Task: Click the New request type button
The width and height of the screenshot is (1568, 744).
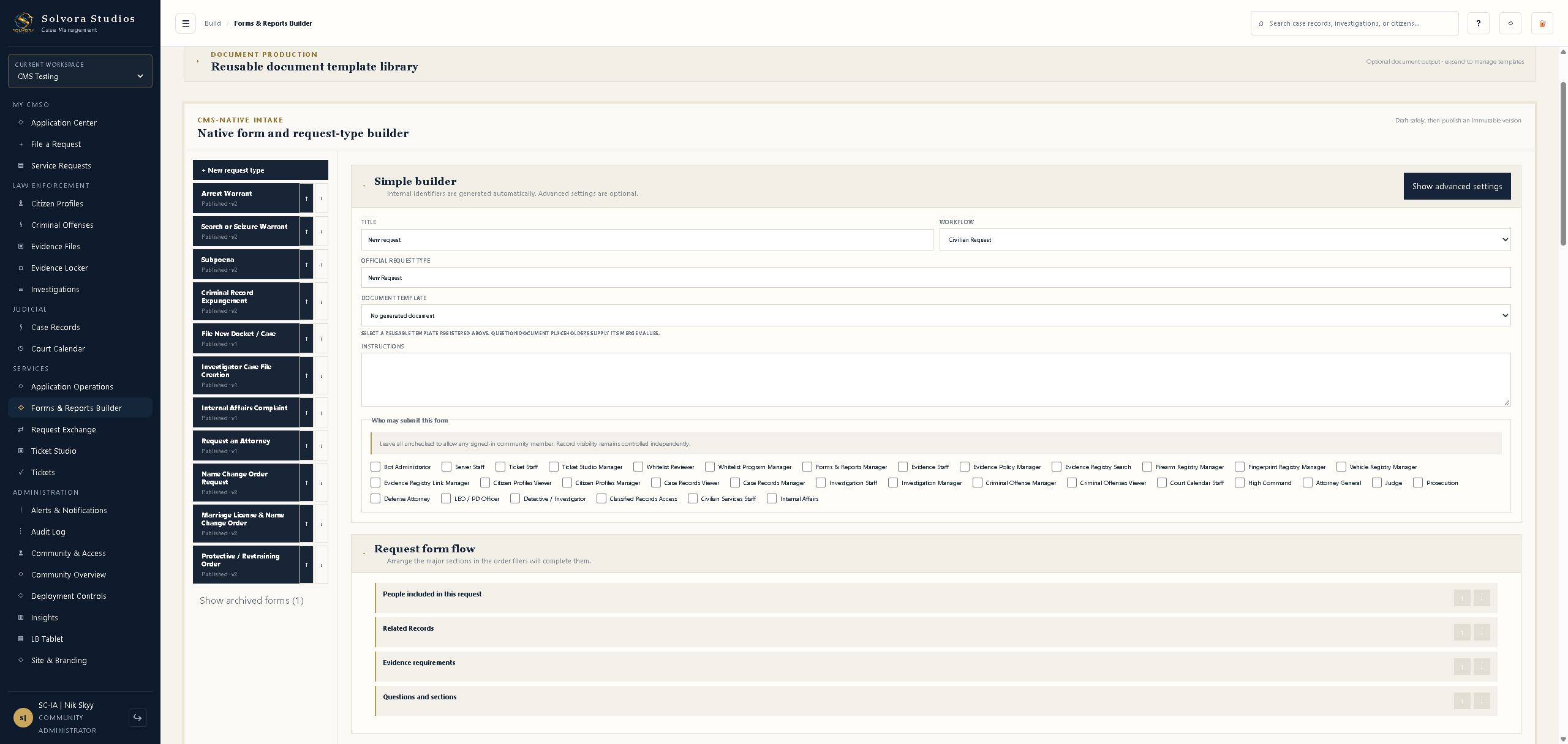Action: (260, 170)
